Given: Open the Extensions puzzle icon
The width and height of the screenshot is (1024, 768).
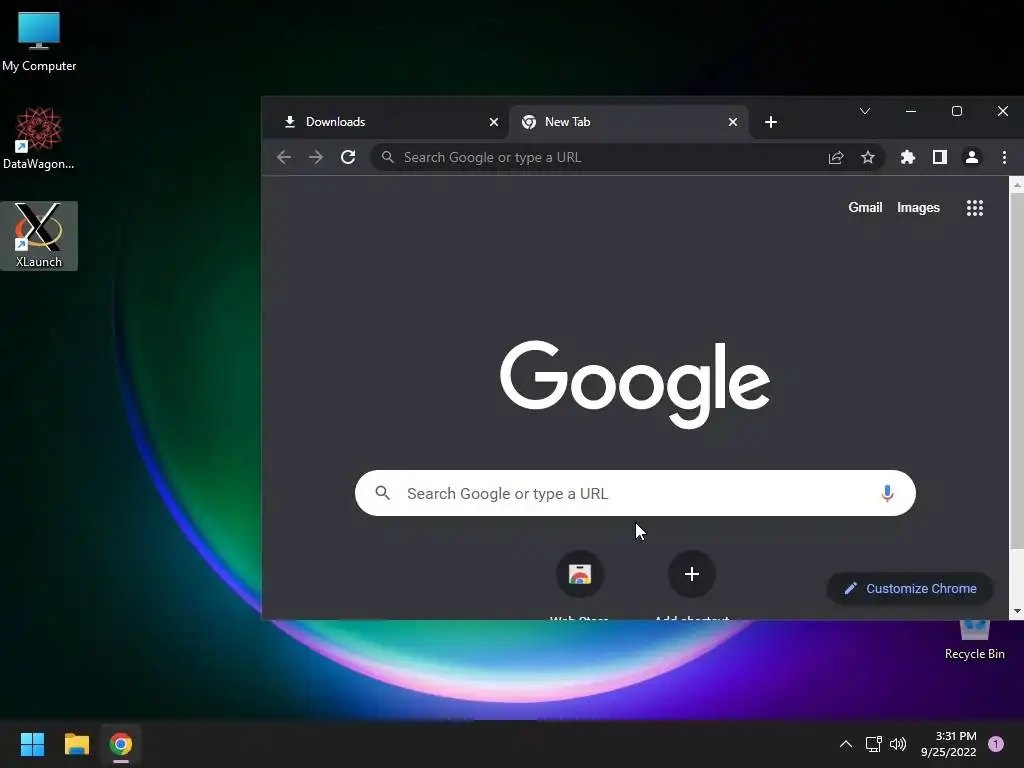Looking at the screenshot, I should 908,157.
